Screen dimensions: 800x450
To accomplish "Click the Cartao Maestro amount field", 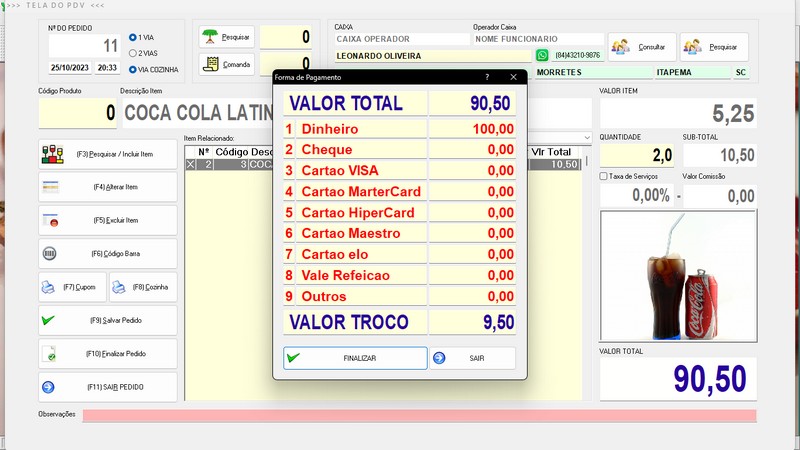I will pyautogui.click(x=472, y=233).
